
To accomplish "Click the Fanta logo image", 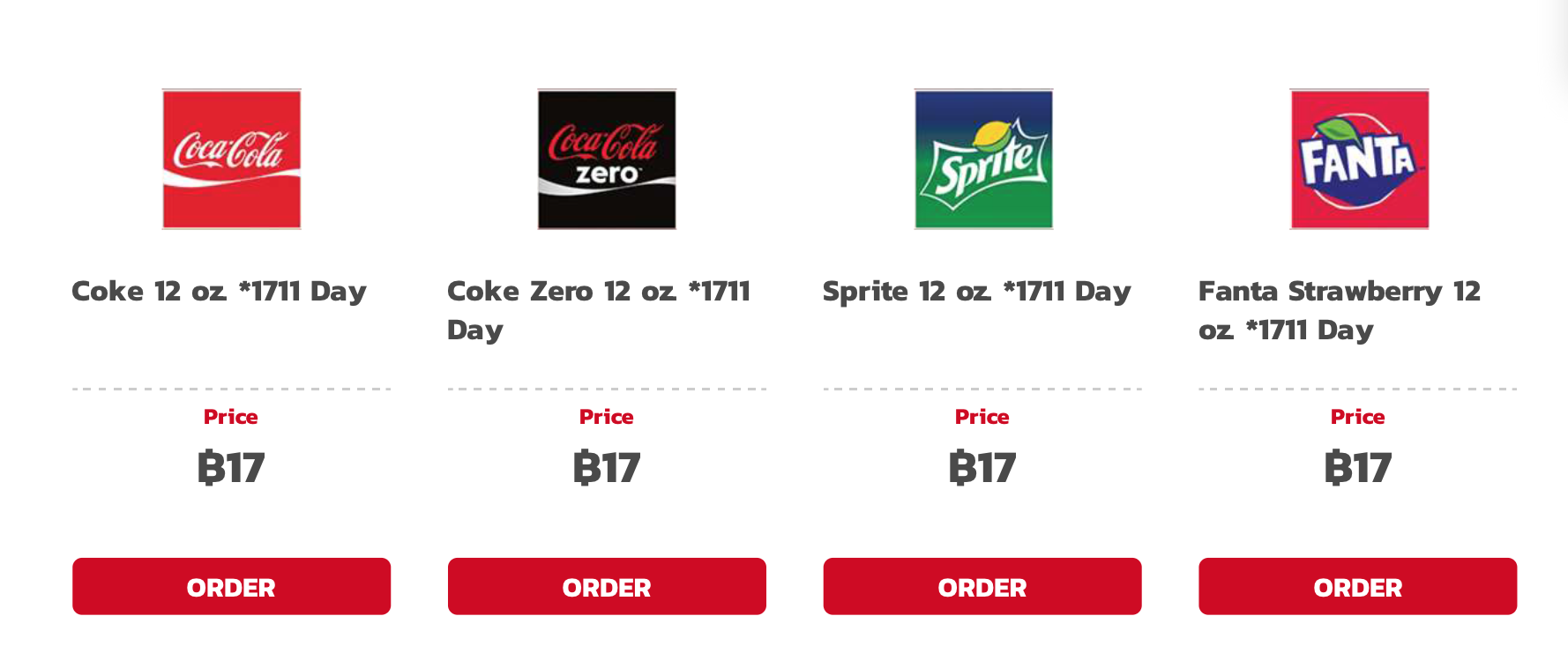I will coord(1359,159).
